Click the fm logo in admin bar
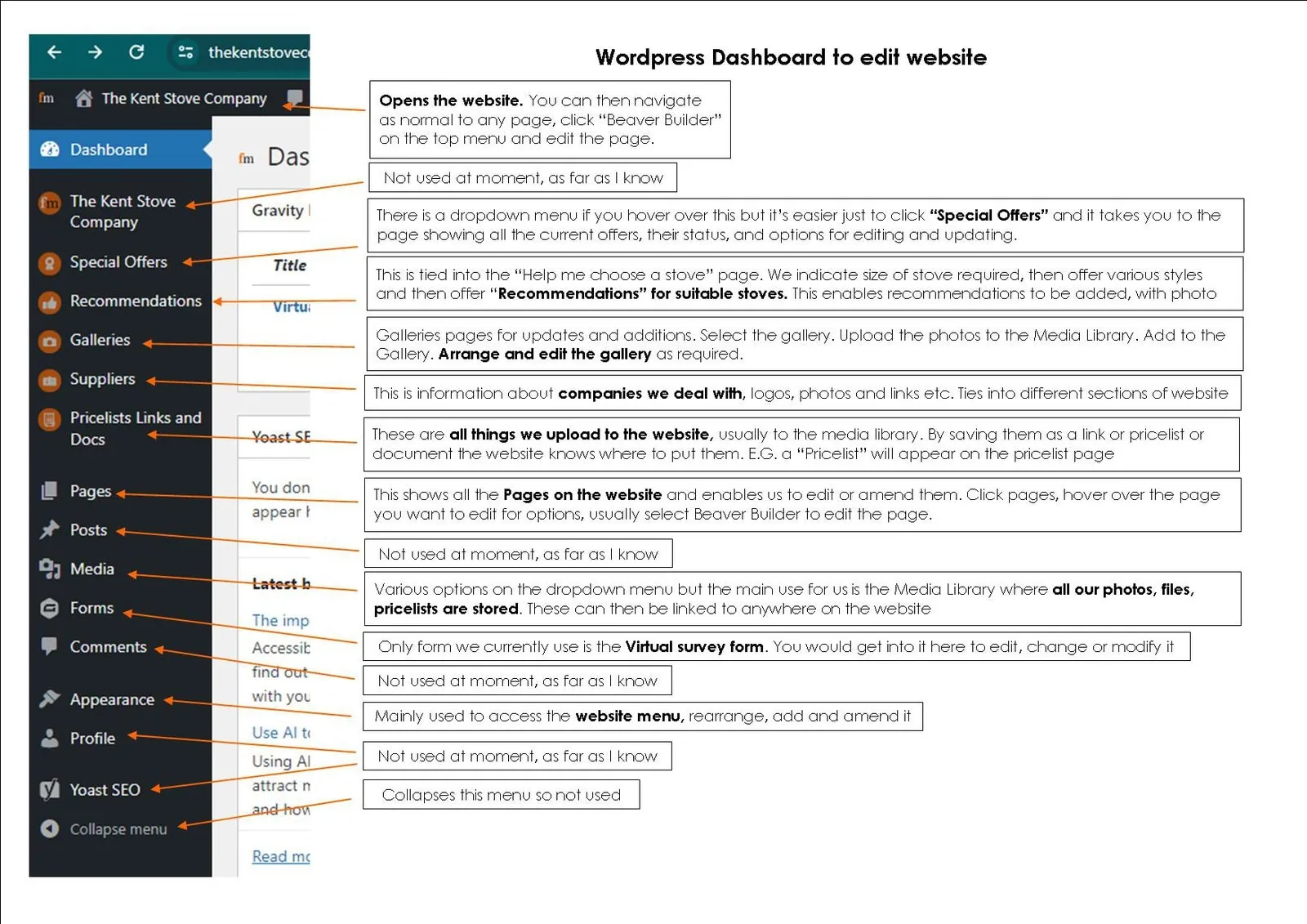This screenshot has height=924, width=1307. click(47, 98)
